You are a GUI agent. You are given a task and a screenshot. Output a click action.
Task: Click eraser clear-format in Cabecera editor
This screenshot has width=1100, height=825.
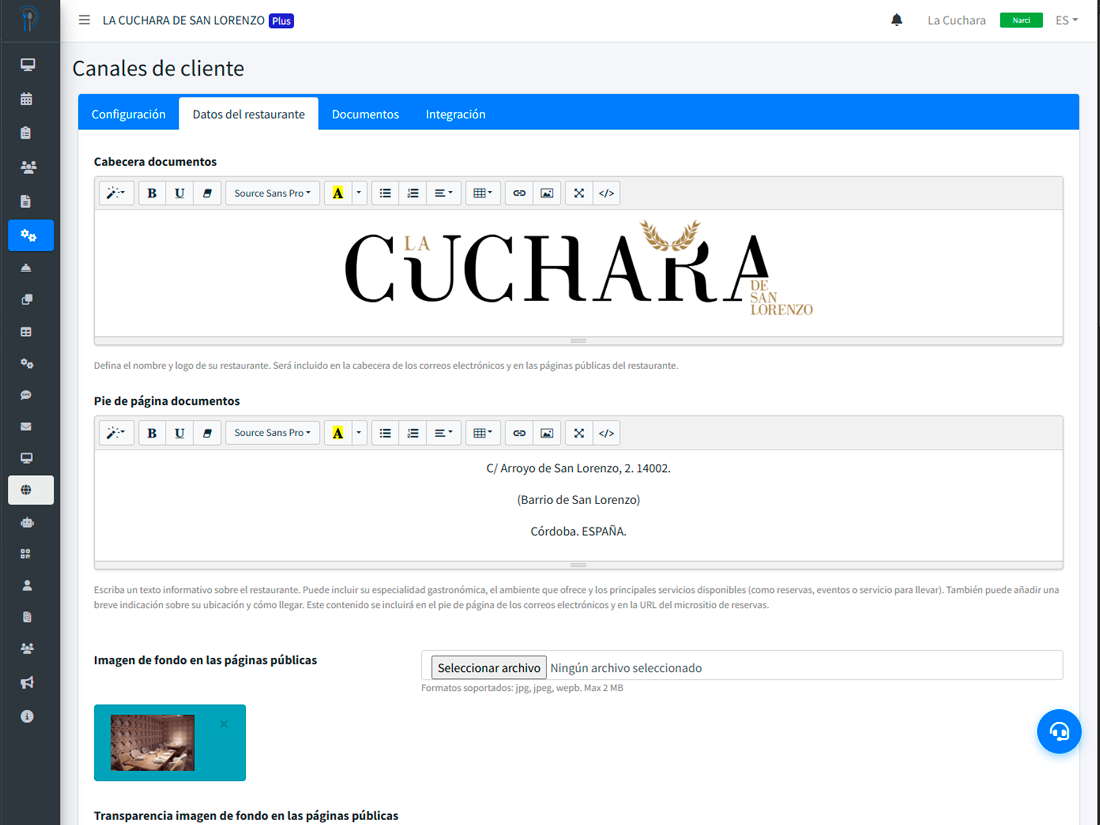[207, 193]
